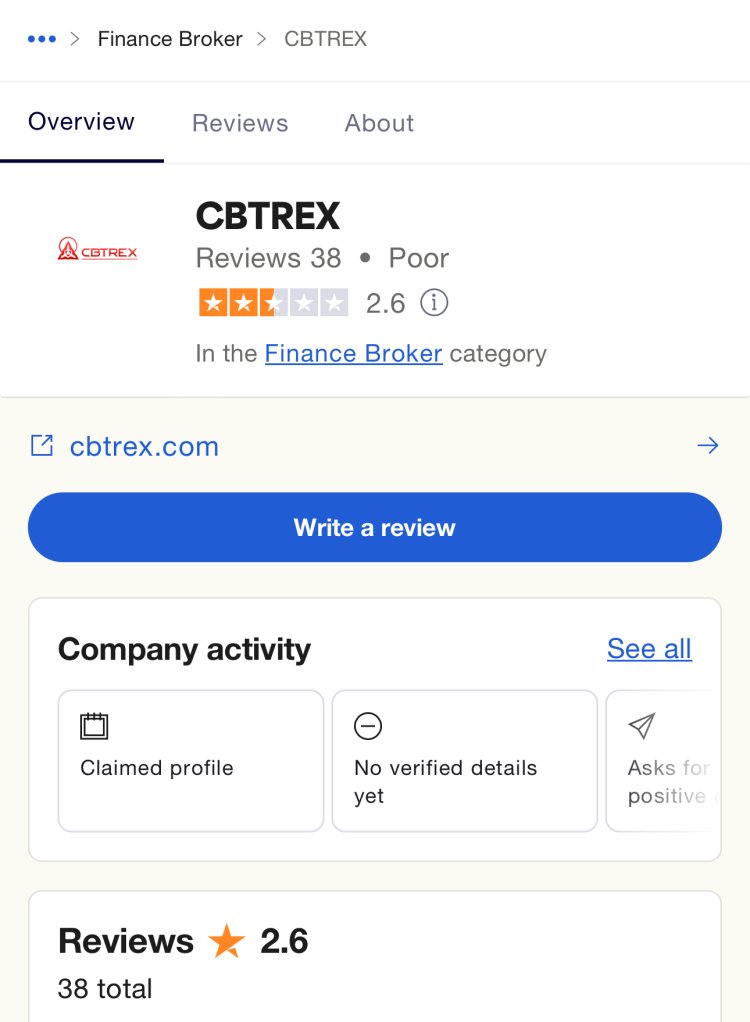Click the rating info circle icon
Screen dimensions: 750x1022
[434, 302]
